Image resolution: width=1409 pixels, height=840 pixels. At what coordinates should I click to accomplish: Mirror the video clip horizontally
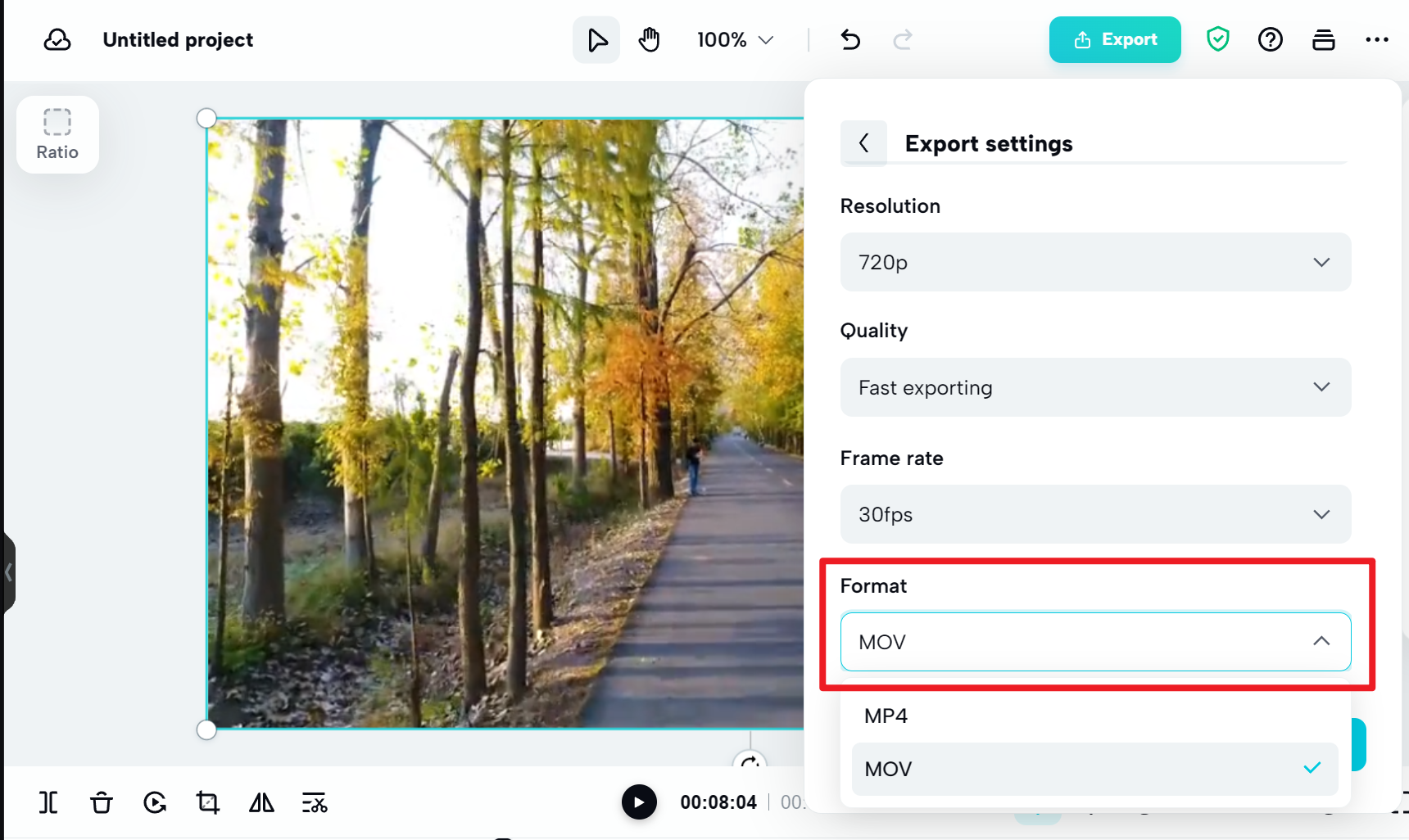tap(261, 802)
